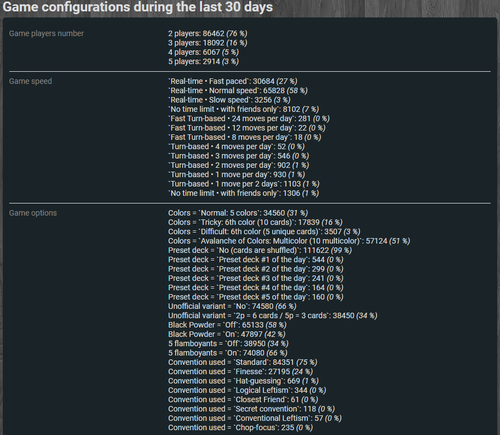
Task: Click 'Black Powder = On' 47897 line
Action: [227, 334]
